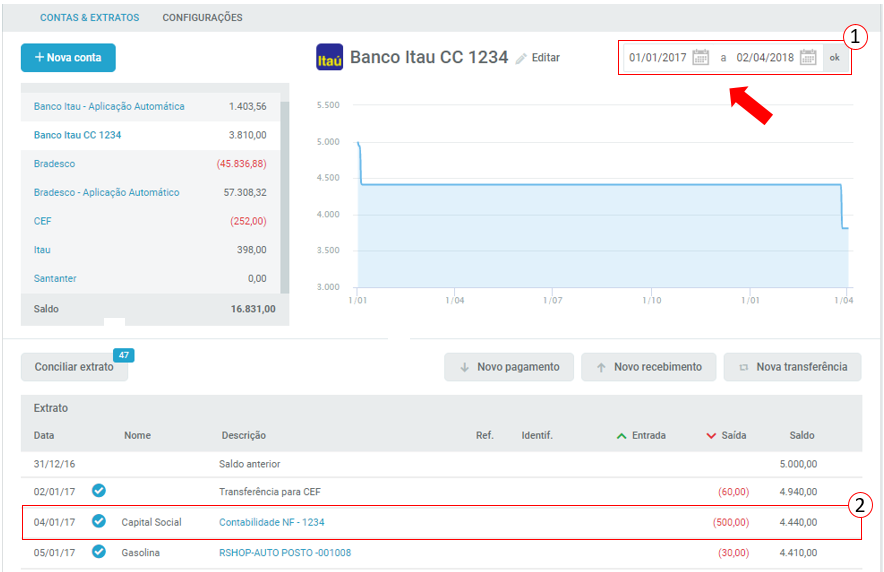Click the date 04/01/17
This screenshot has height=572, width=884.
pyautogui.click(x=54, y=522)
